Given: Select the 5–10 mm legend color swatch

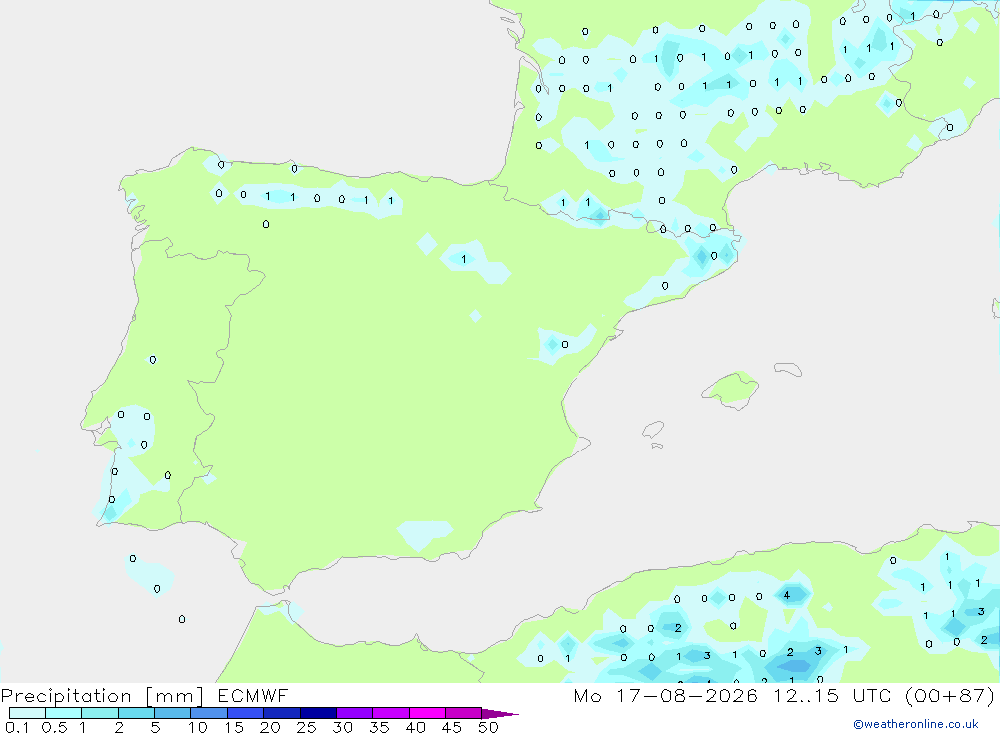Looking at the screenshot, I should 173,713.
